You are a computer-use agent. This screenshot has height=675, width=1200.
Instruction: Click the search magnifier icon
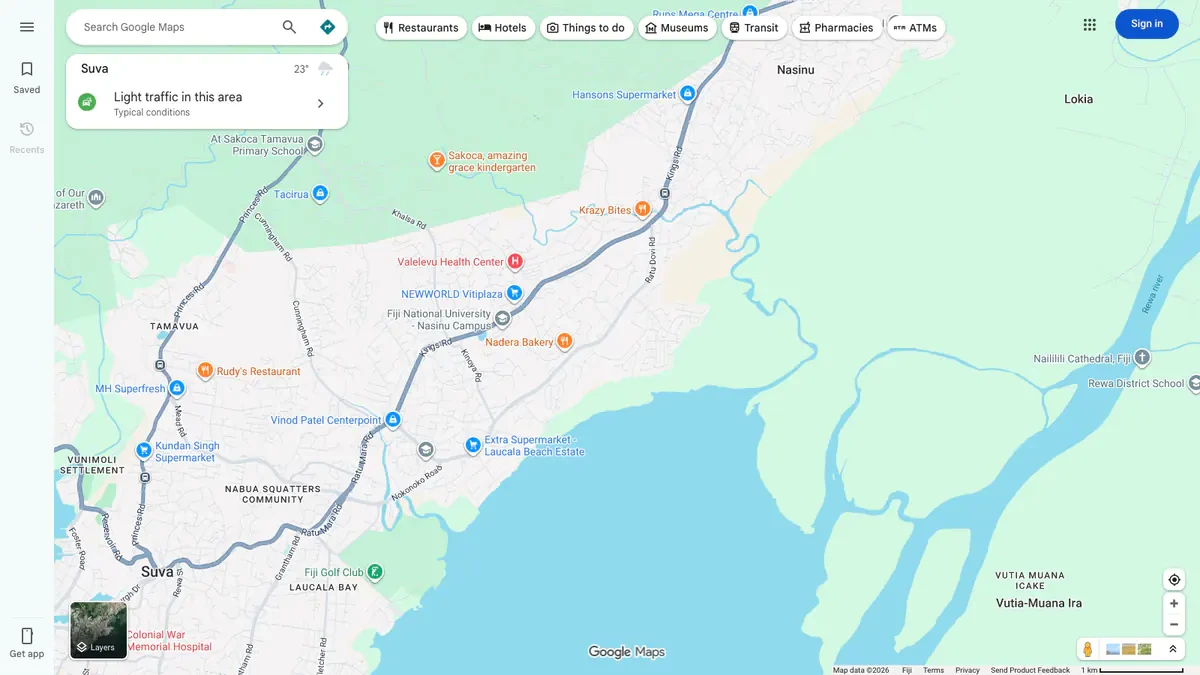pyautogui.click(x=289, y=27)
